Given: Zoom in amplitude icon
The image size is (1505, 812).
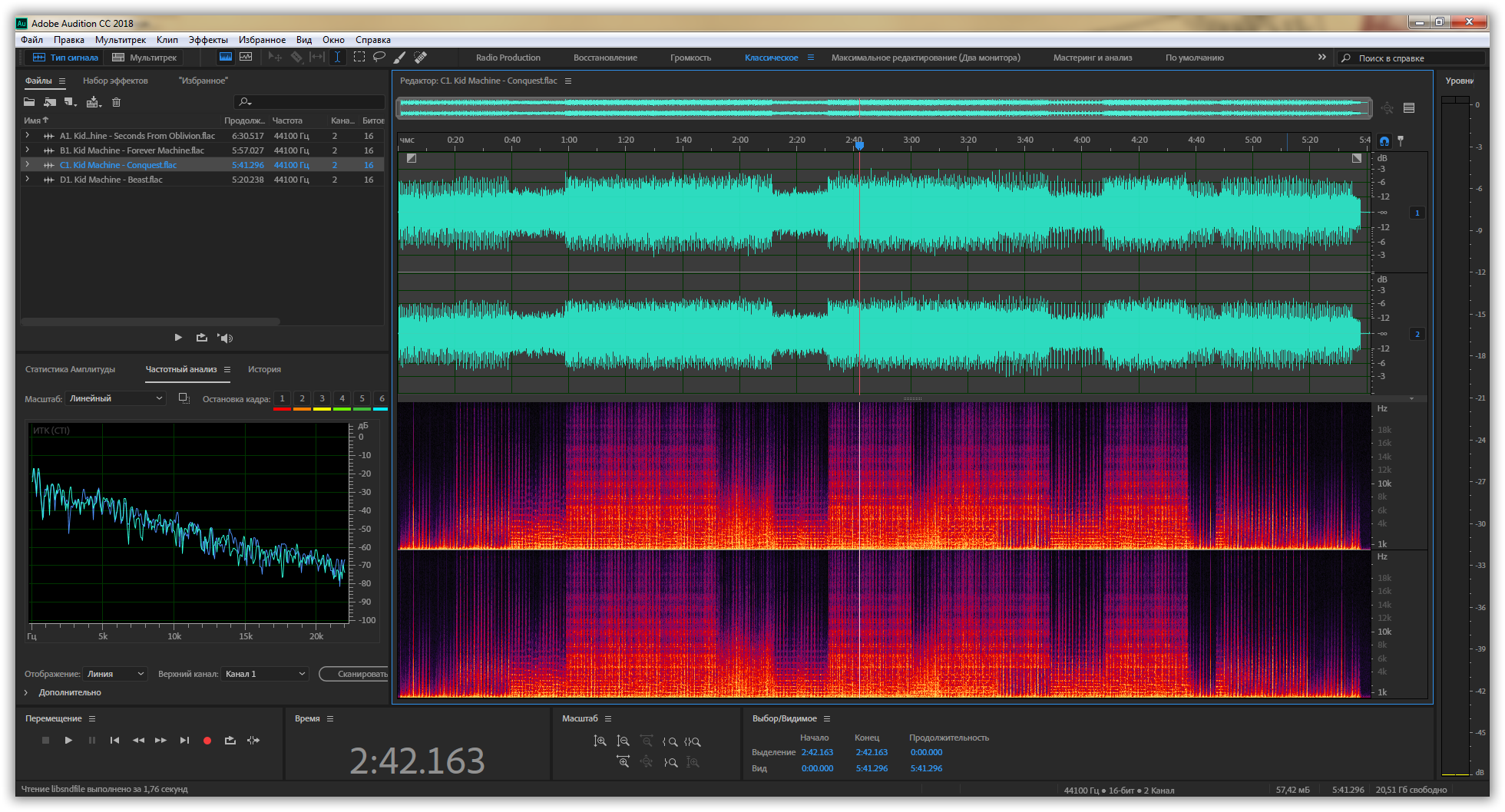Looking at the screenshot, I should (x=600, y=741).
